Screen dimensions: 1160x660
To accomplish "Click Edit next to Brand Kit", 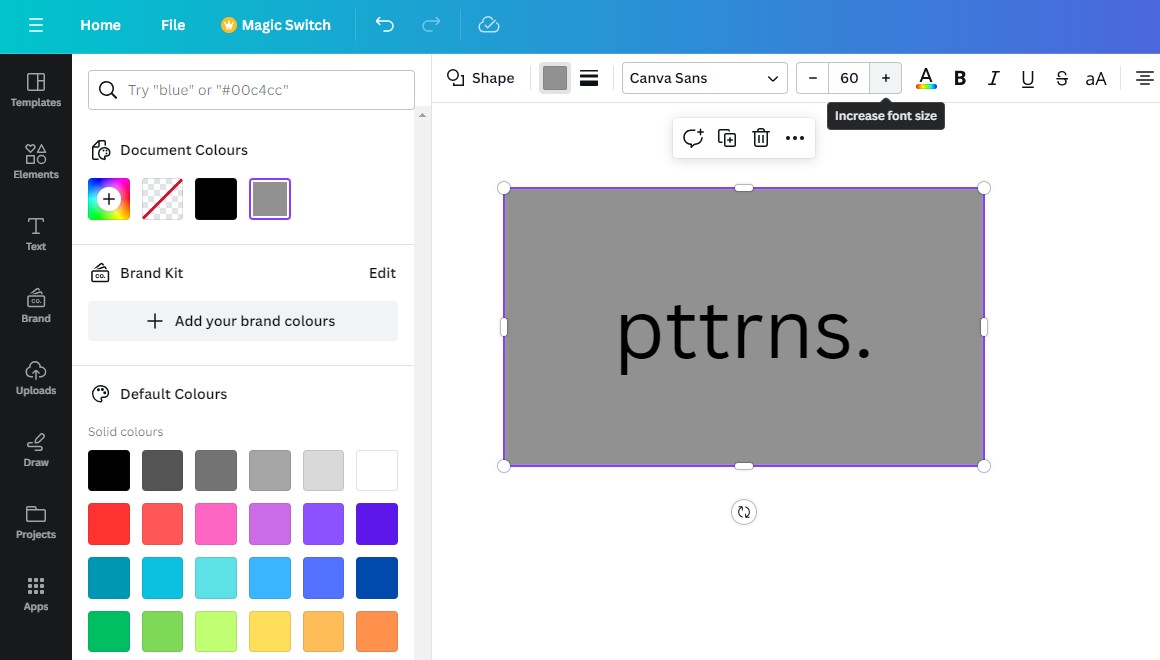I will click(382, 273).
